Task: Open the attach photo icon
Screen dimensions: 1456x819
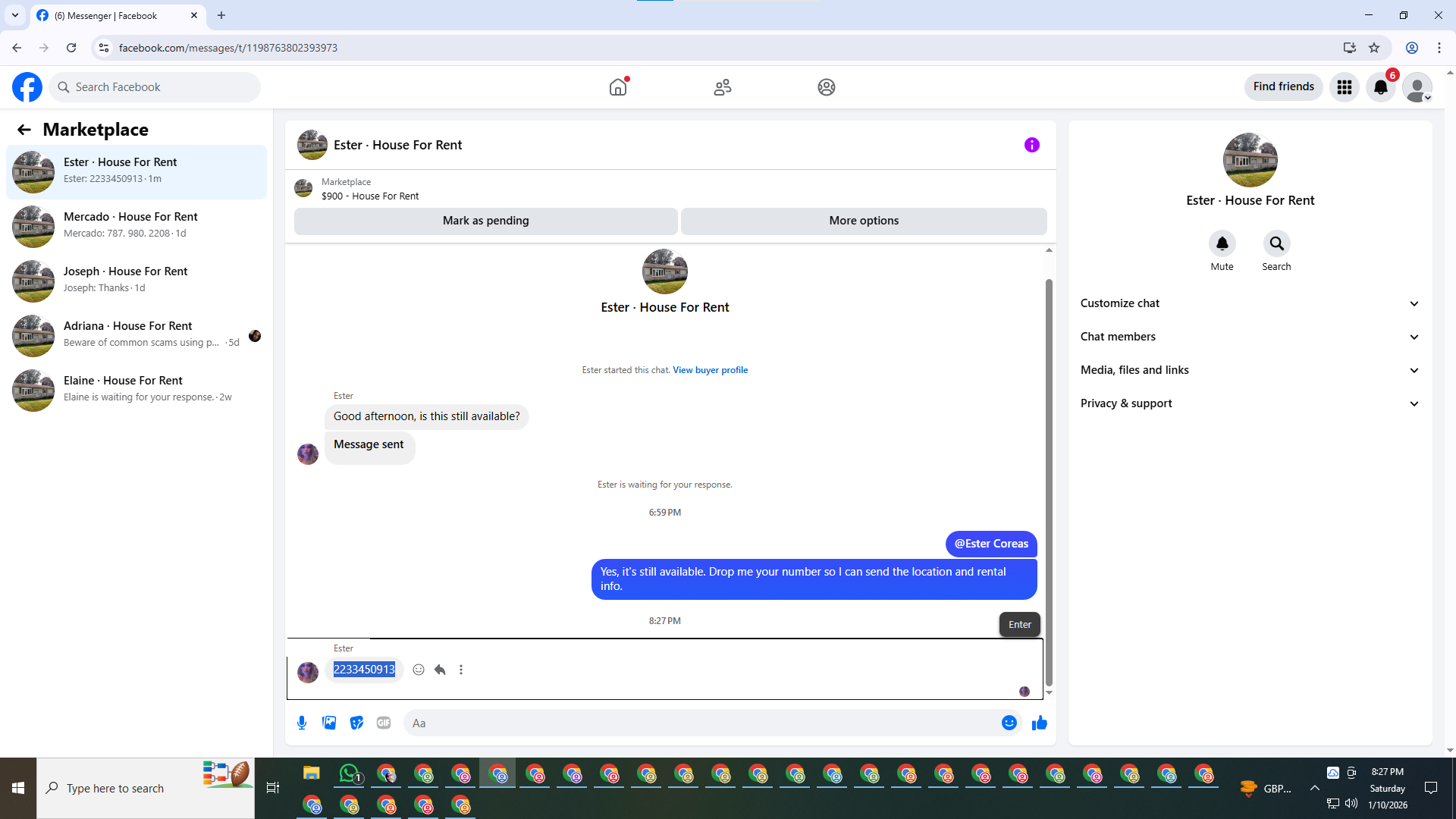Action: click(329, 723)
